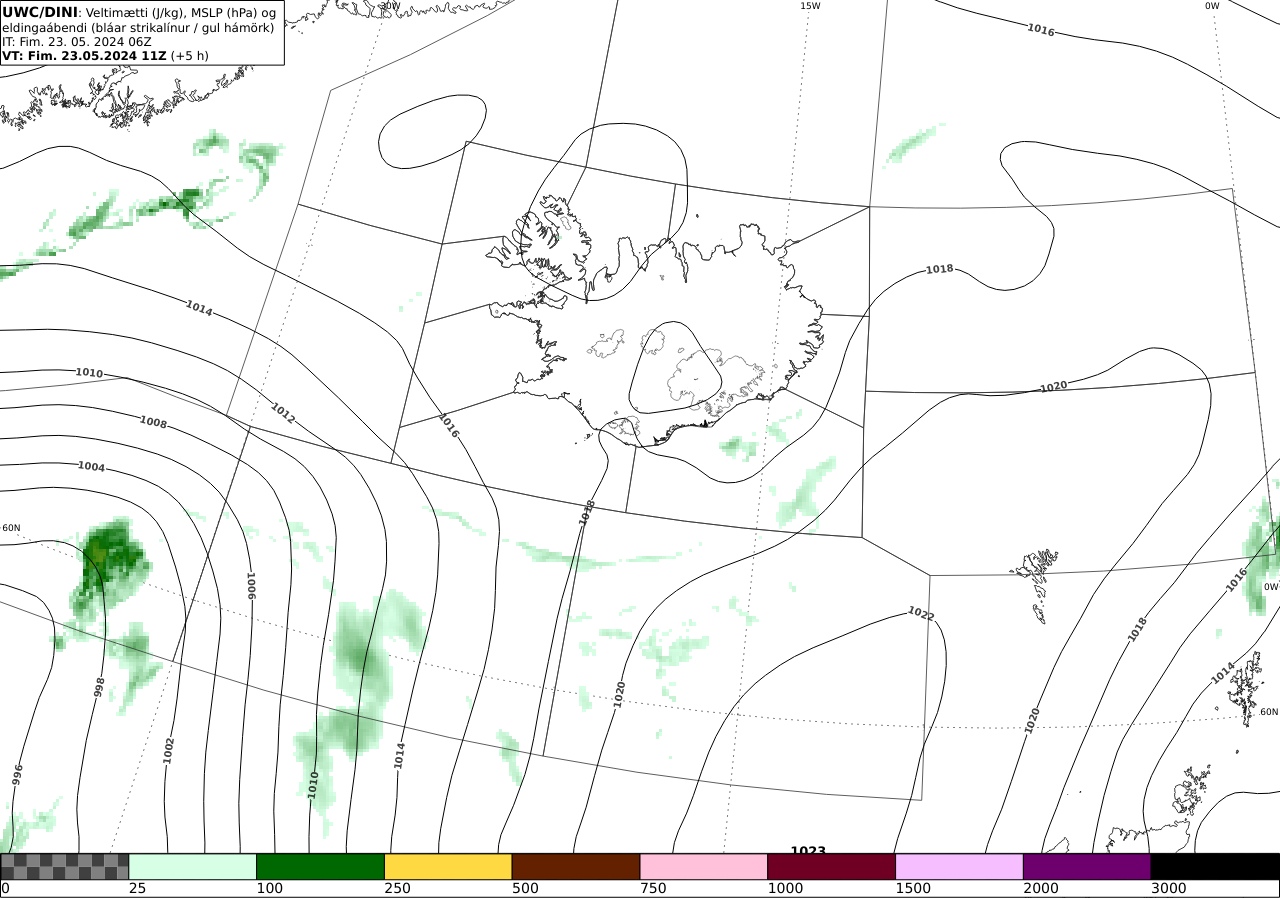Click the "UWC/DINI" title text
Screen dimensions: 1280x898
click(39, 12)
